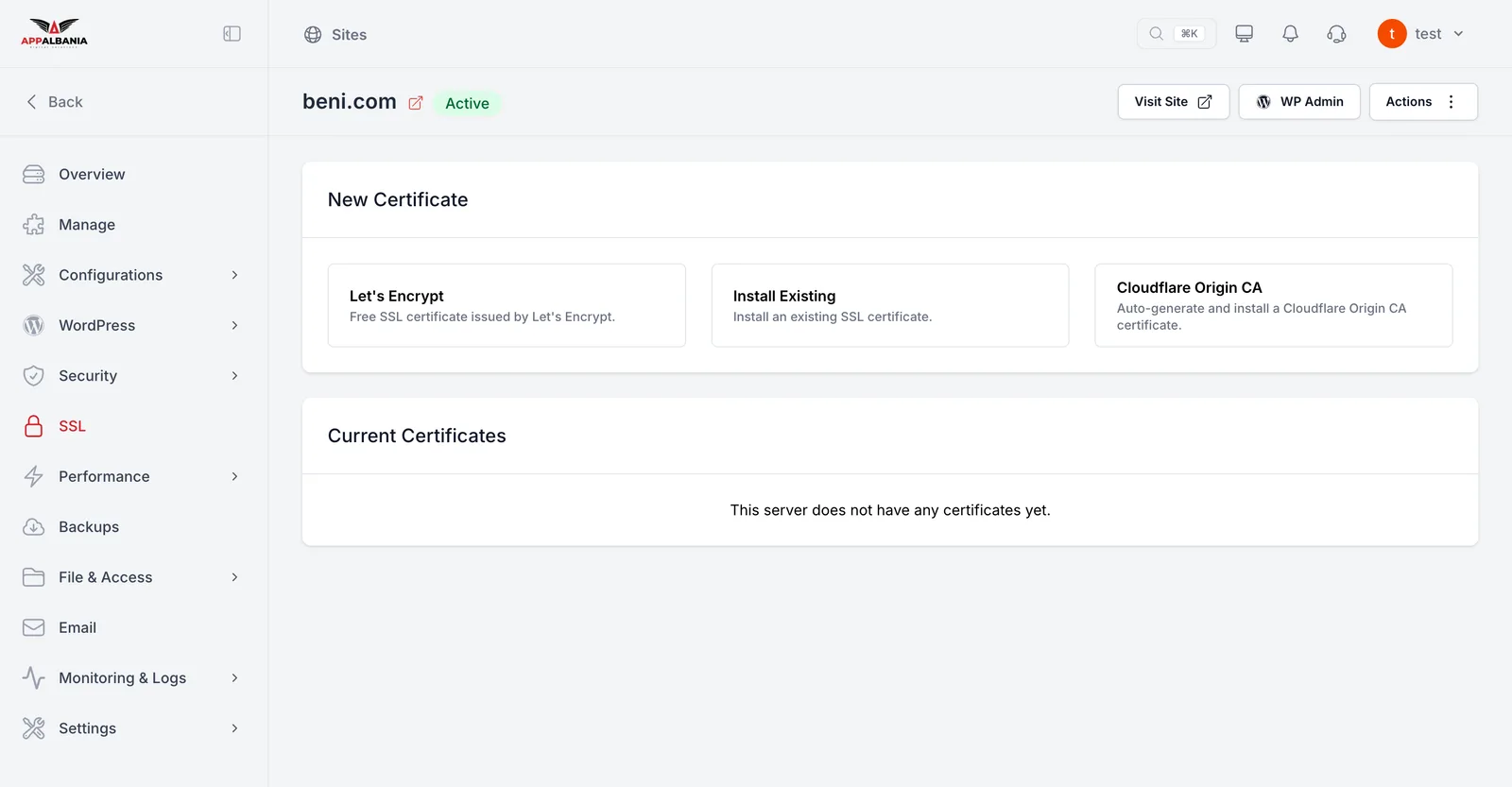
Task: Click the Visit Site button
Action: click(1173, 102)
